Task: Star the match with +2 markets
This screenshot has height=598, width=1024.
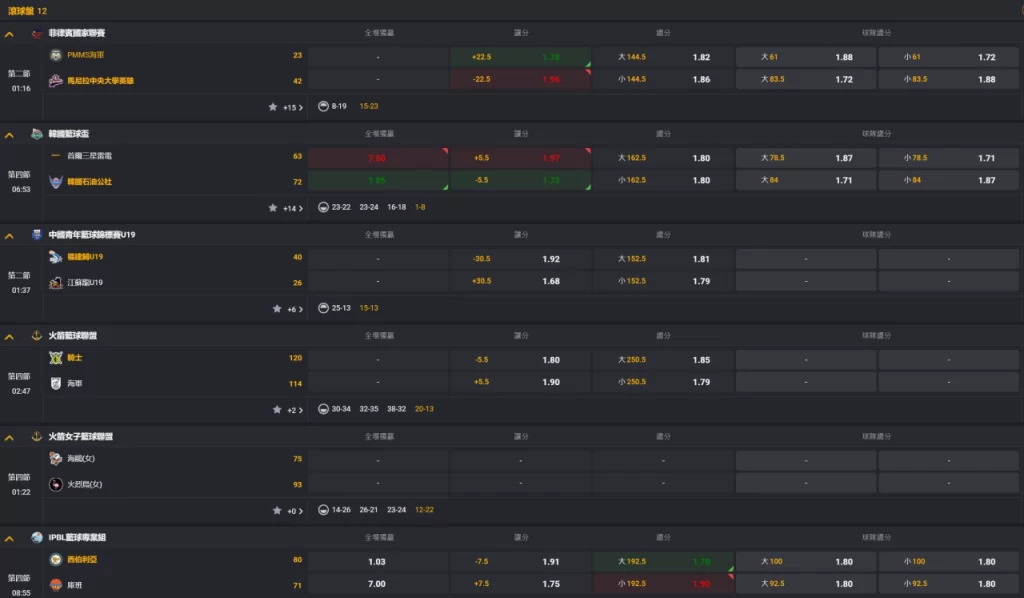Action: point(277,409)
